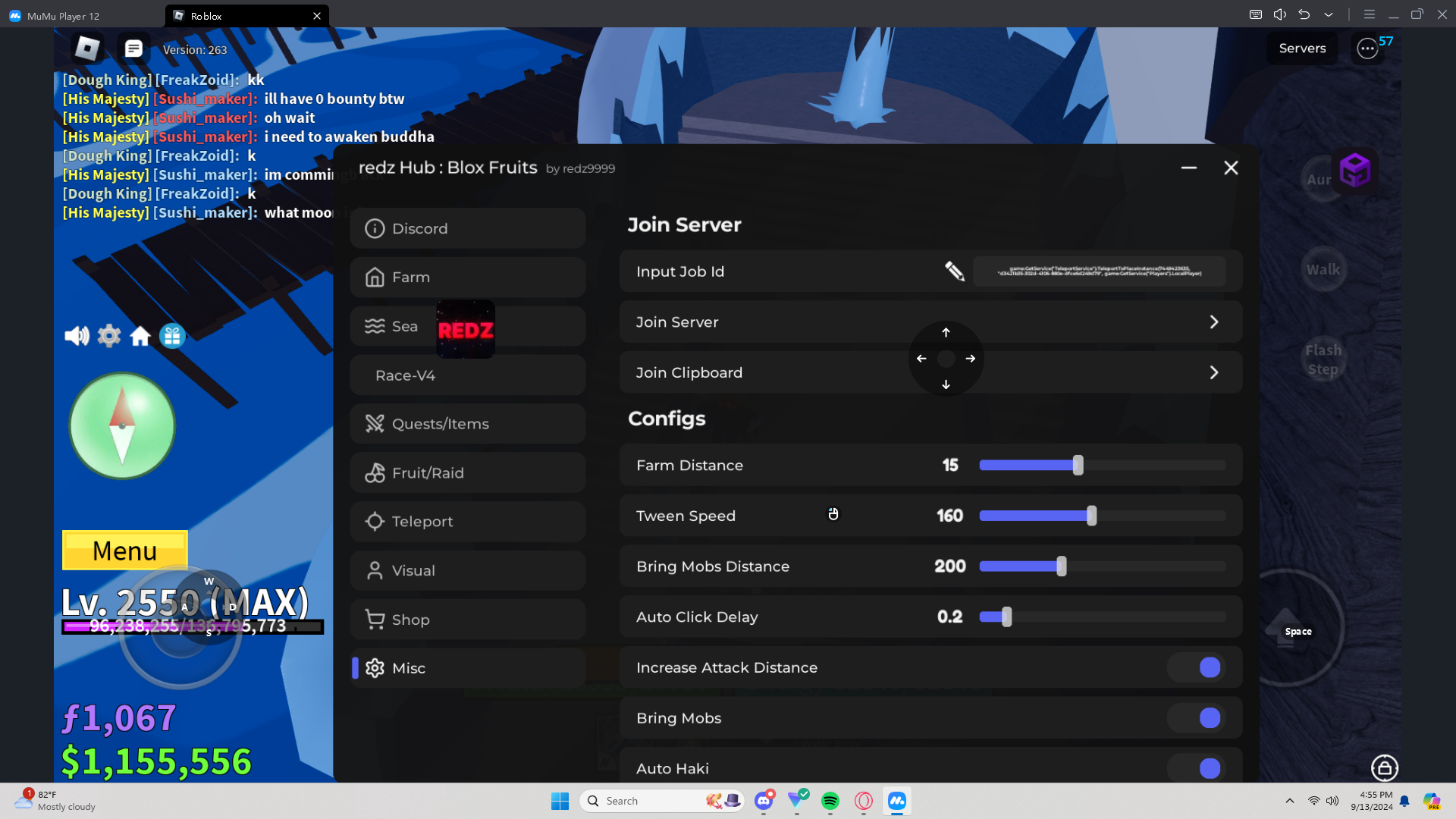The width and height of the screenshot is (1456, 819).
Task: Adjust the Auto Click Delay slider
Action: pos(1102,617)
